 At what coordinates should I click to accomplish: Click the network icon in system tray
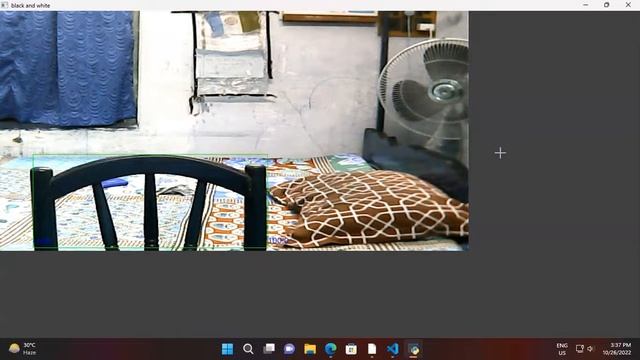click(x=580, y=349)
